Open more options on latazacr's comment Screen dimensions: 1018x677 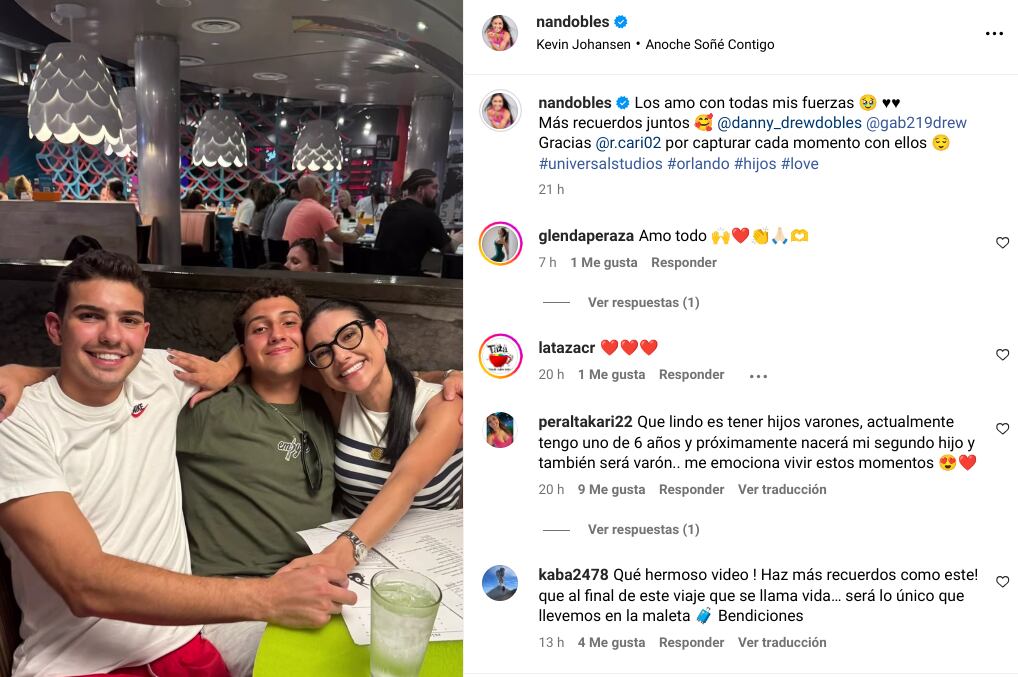point(758,376)
